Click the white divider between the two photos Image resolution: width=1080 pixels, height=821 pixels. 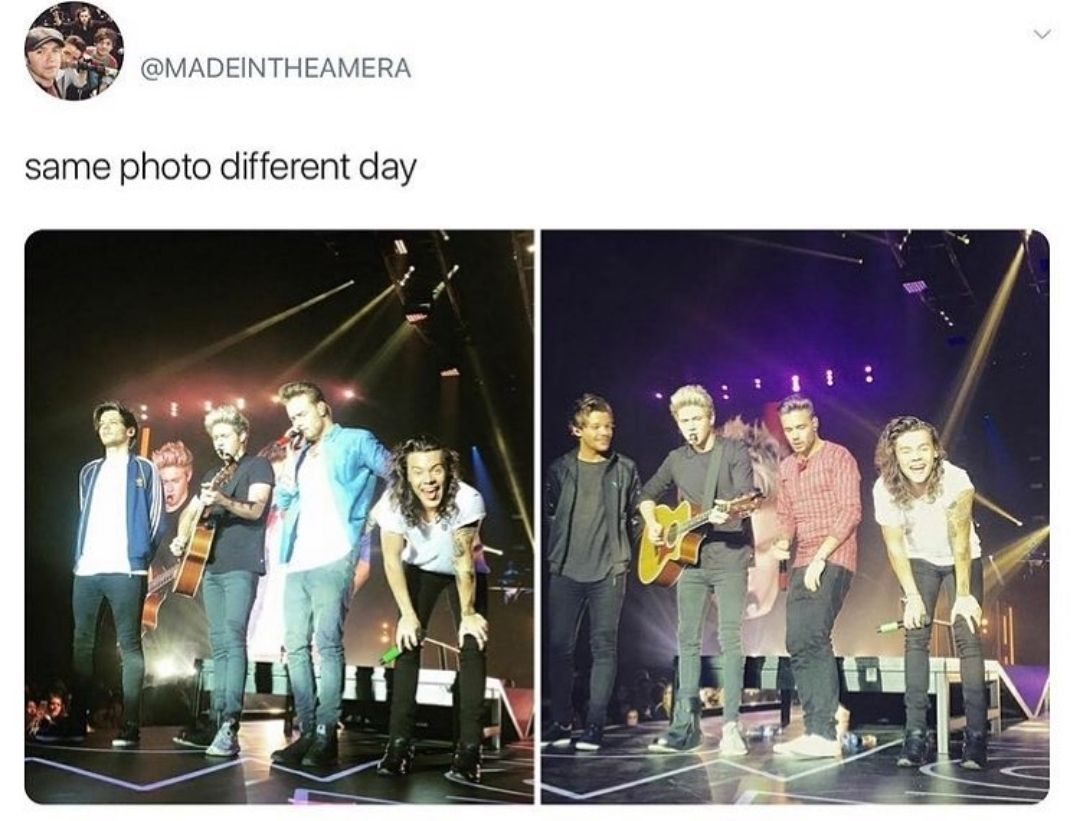coord(537,517)
